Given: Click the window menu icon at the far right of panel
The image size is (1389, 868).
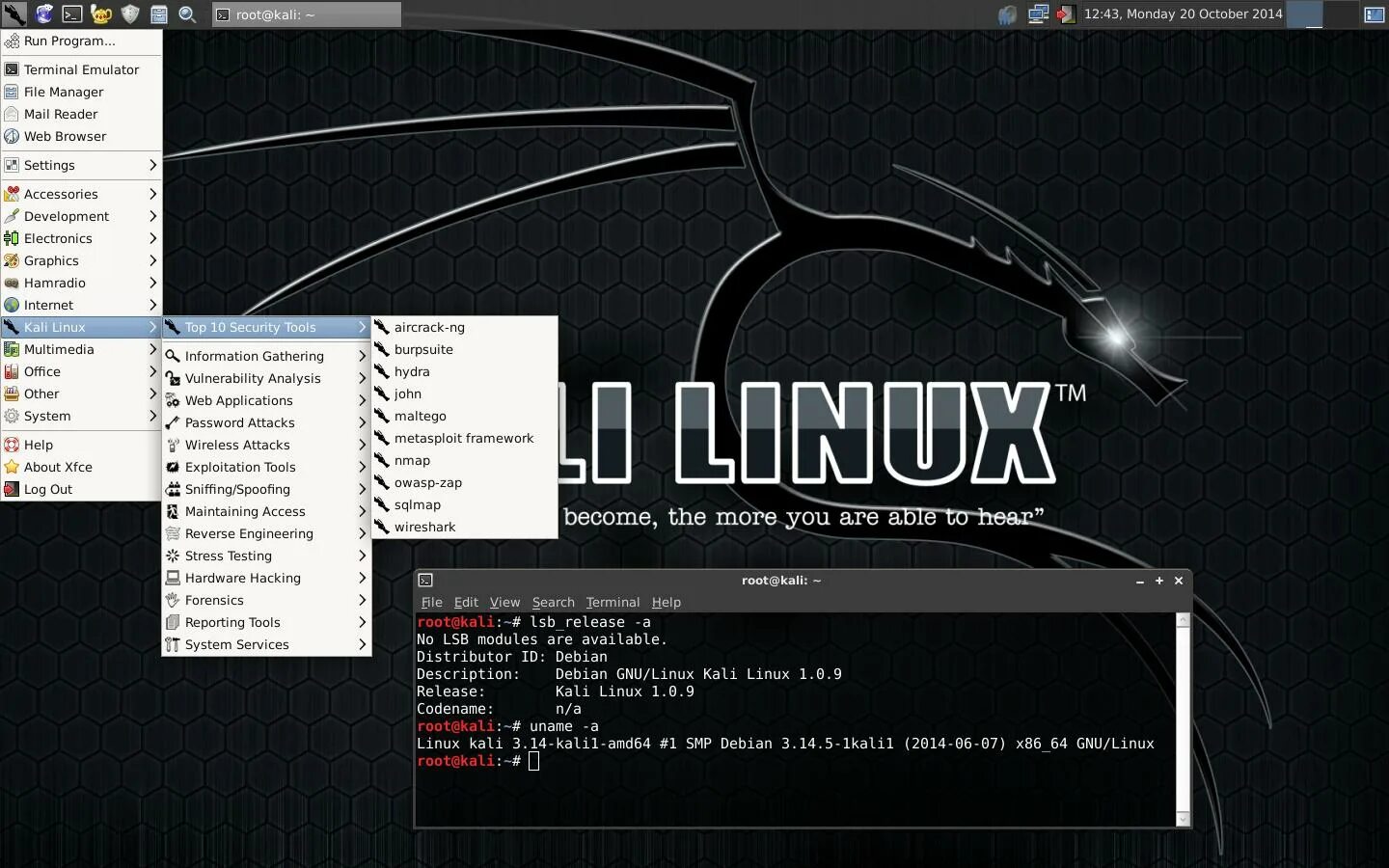Looking at the screenshot, I should pos(1374,14).
